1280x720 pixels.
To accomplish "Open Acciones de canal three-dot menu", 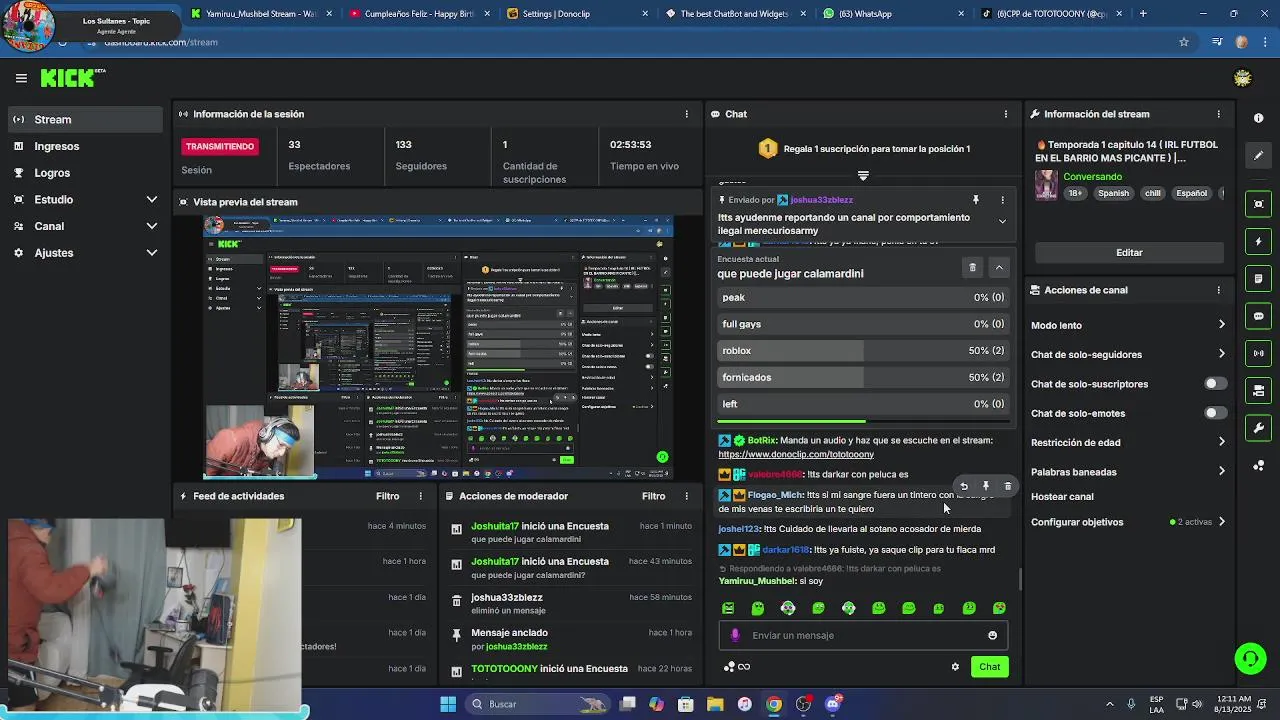I will coord(1218,290).
